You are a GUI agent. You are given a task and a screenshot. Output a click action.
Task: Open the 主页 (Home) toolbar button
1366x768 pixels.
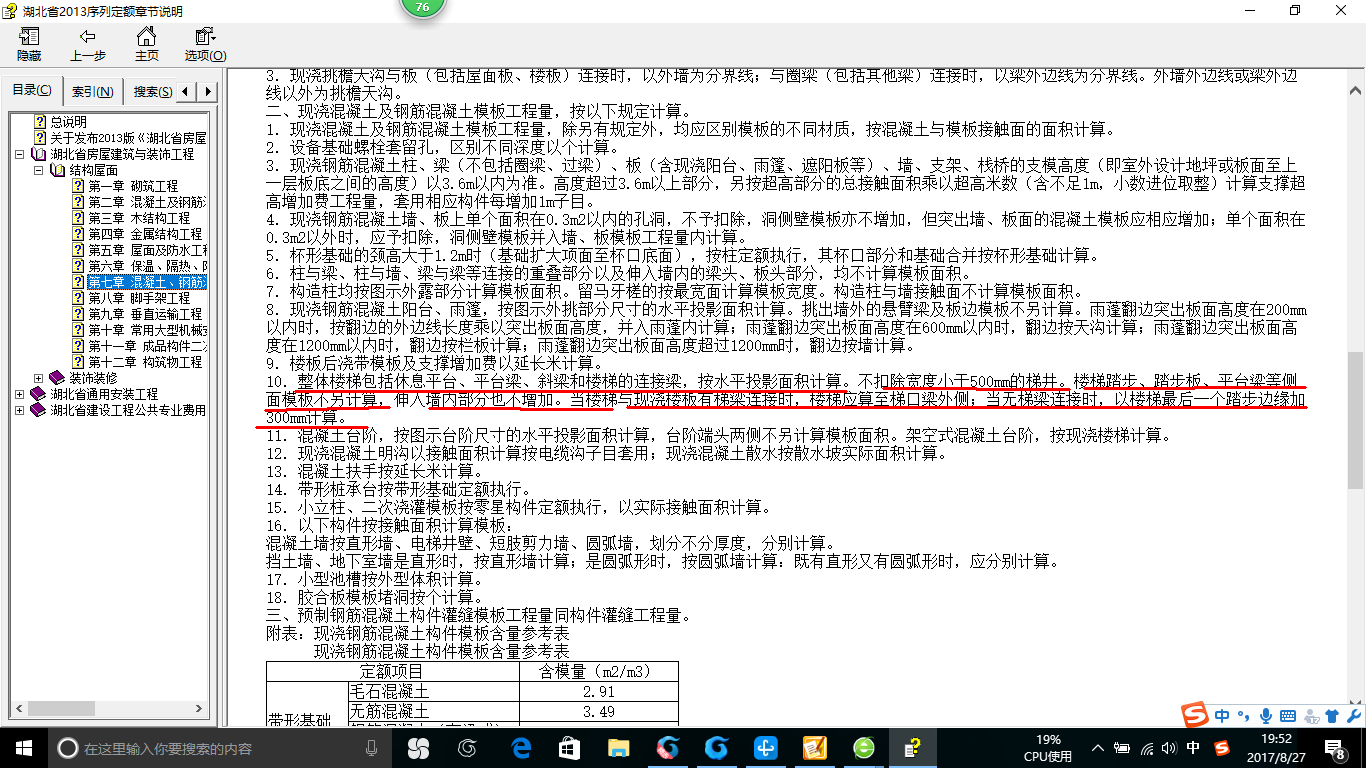(x=147, y=44)
